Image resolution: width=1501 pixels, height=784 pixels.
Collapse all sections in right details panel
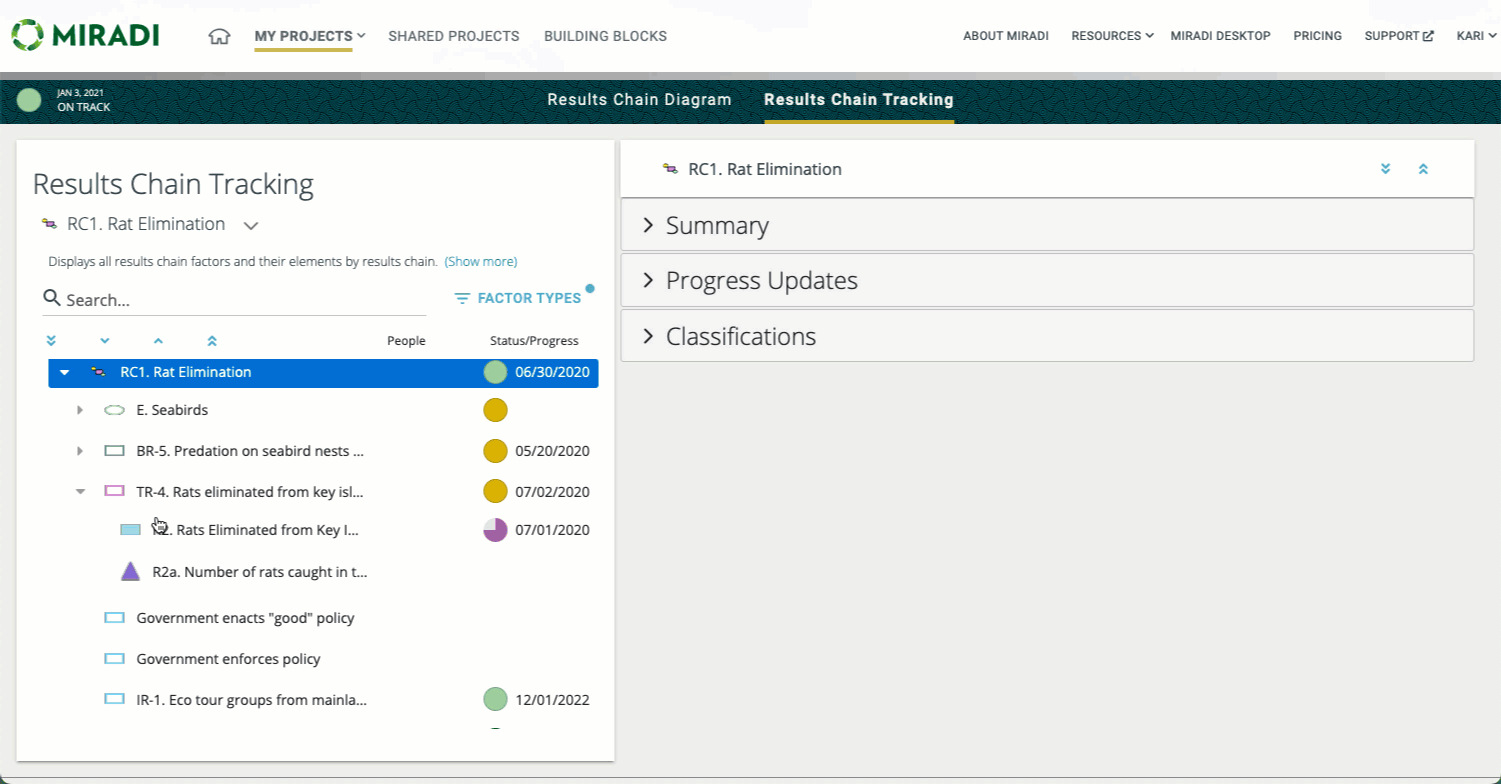(x=1422, y=169)
